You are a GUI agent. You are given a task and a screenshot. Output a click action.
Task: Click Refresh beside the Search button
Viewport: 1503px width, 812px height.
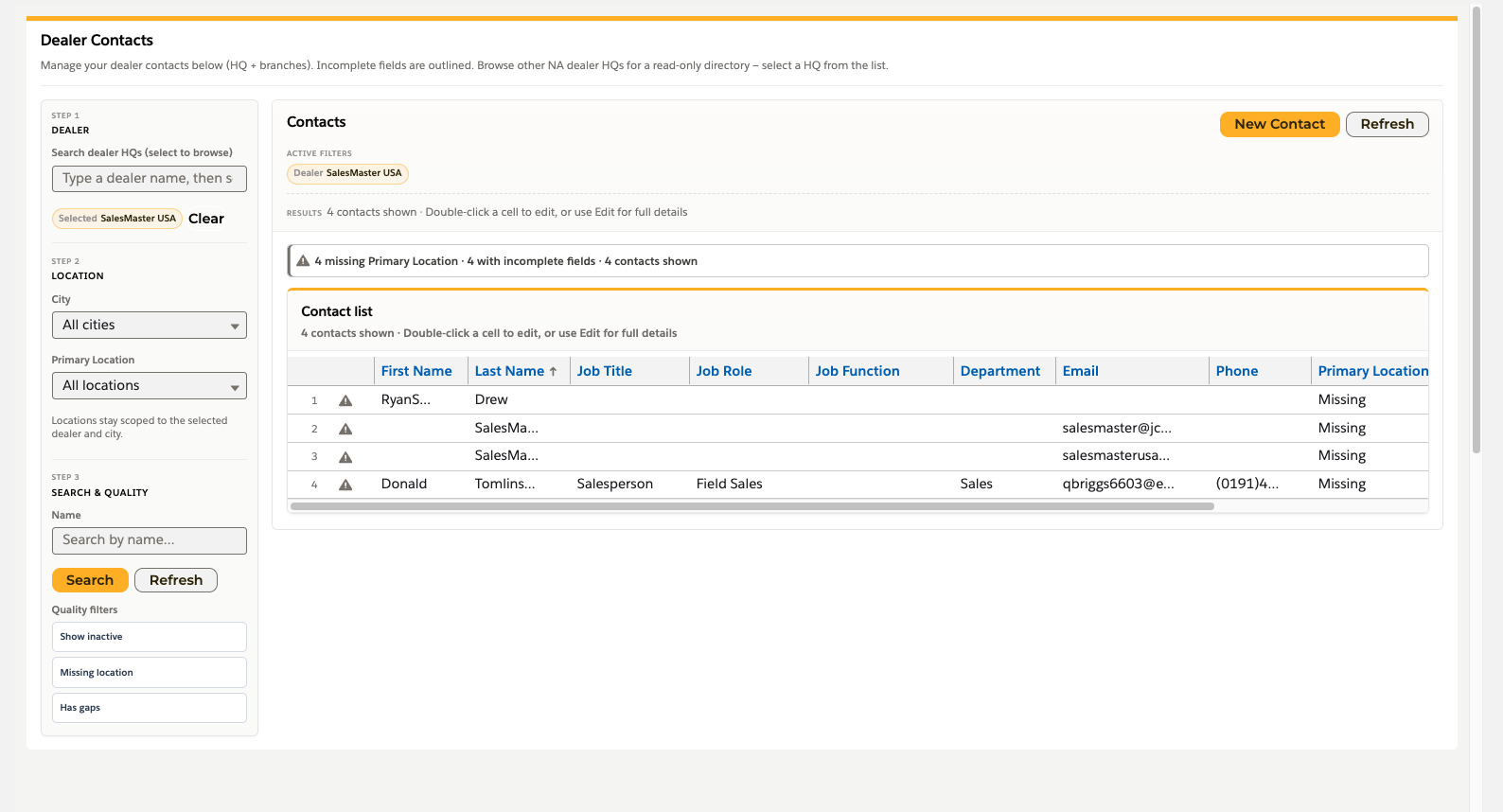pyautogui.click(x=176, y=580)
